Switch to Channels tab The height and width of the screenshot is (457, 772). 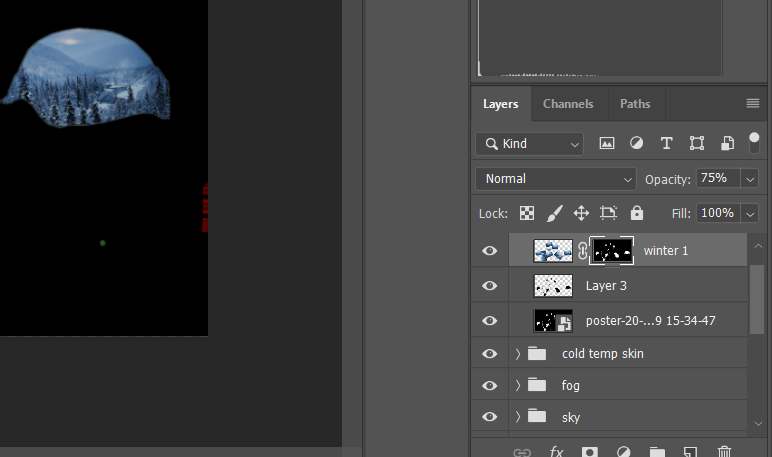[568, 104]
